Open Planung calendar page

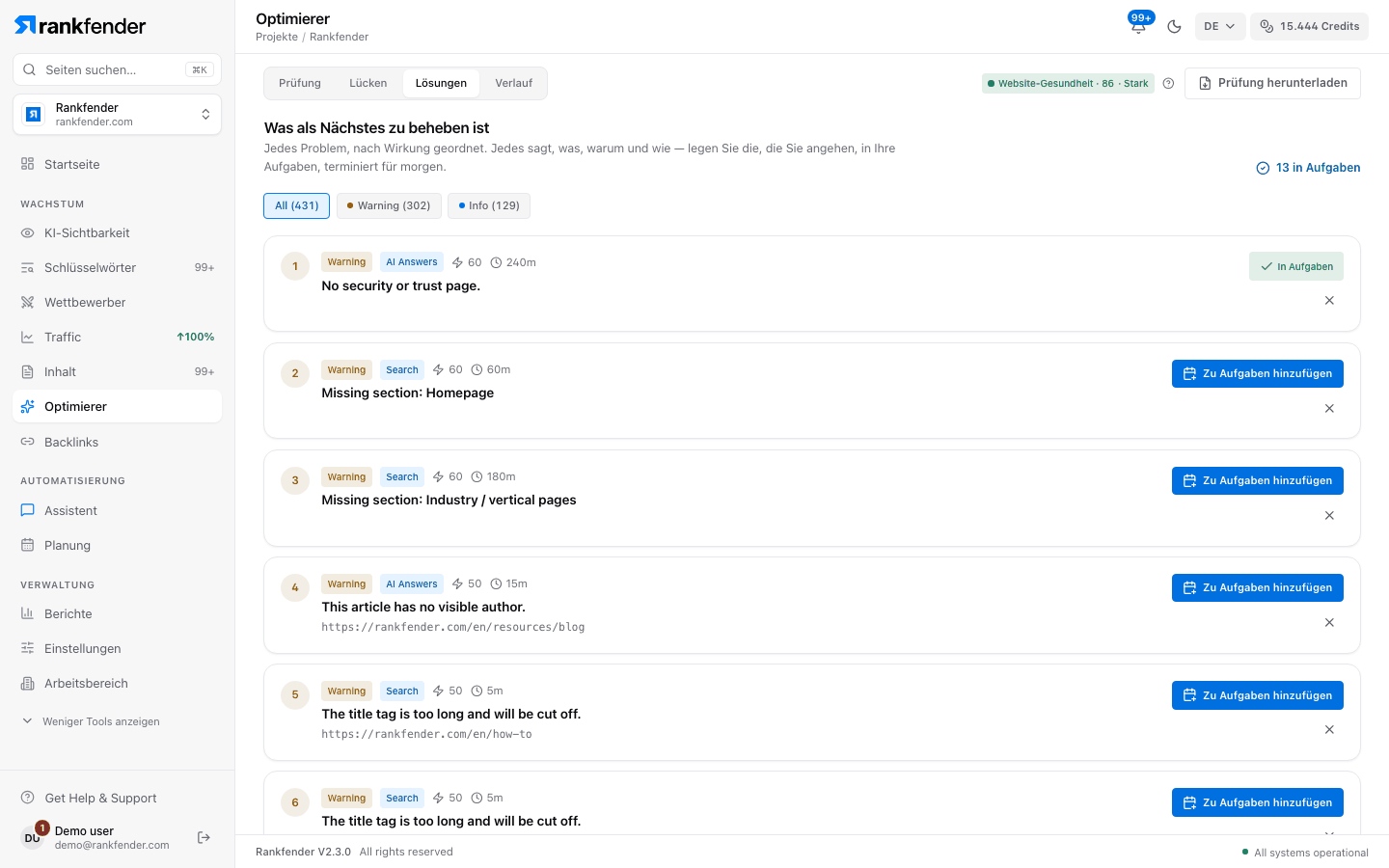coord(117,545)
